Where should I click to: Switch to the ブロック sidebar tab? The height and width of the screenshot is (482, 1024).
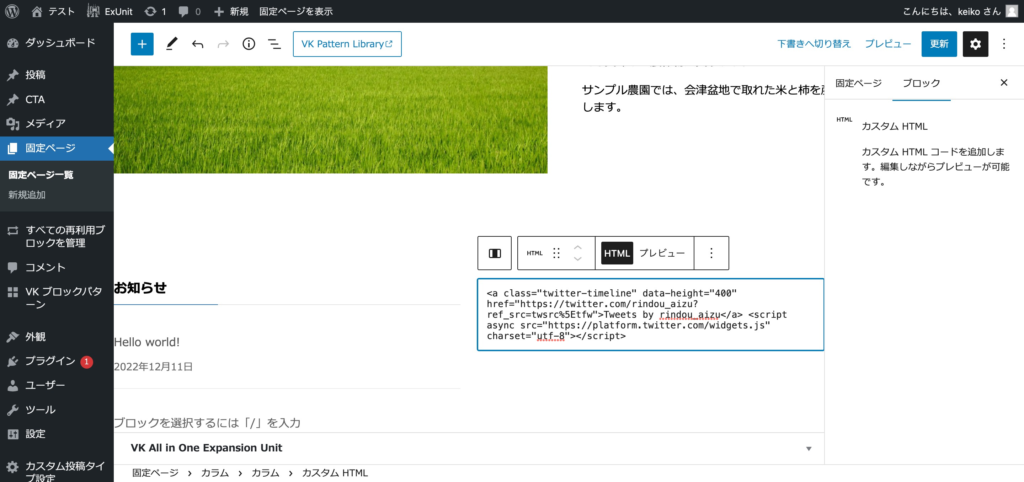tap(921, 83)
